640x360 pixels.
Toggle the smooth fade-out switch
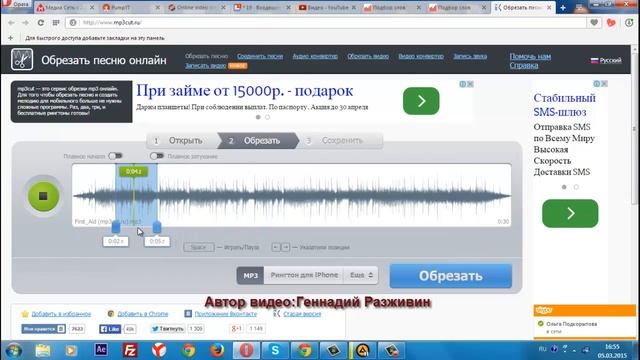point(157,156)
